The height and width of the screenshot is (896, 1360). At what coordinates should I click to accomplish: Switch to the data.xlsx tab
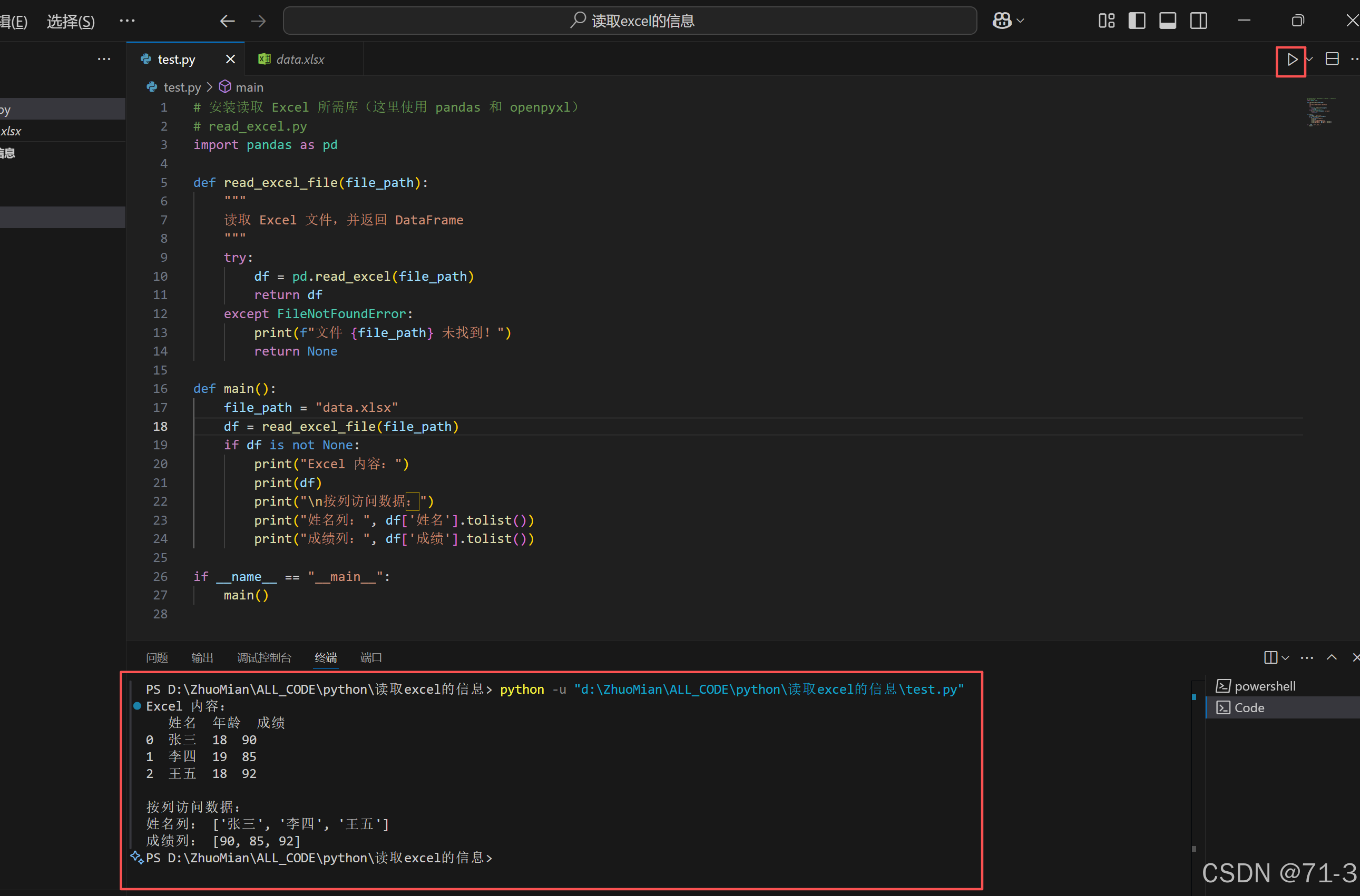point(299,59)
